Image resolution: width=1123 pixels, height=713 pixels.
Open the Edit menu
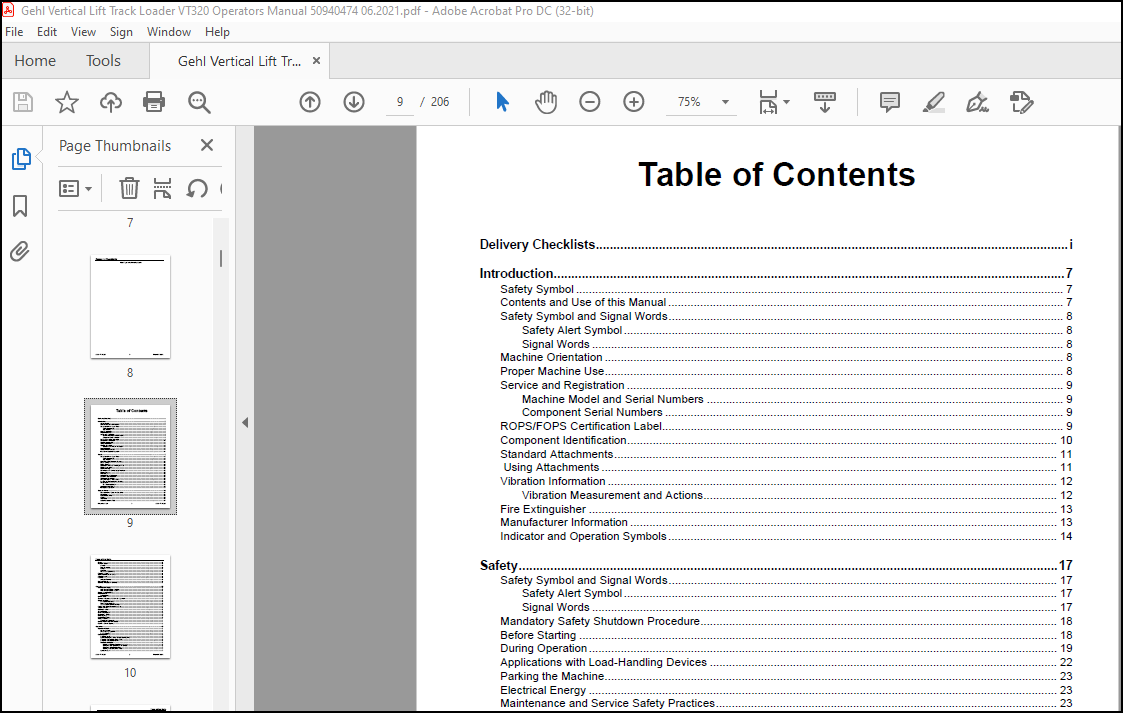click(47, 31)
